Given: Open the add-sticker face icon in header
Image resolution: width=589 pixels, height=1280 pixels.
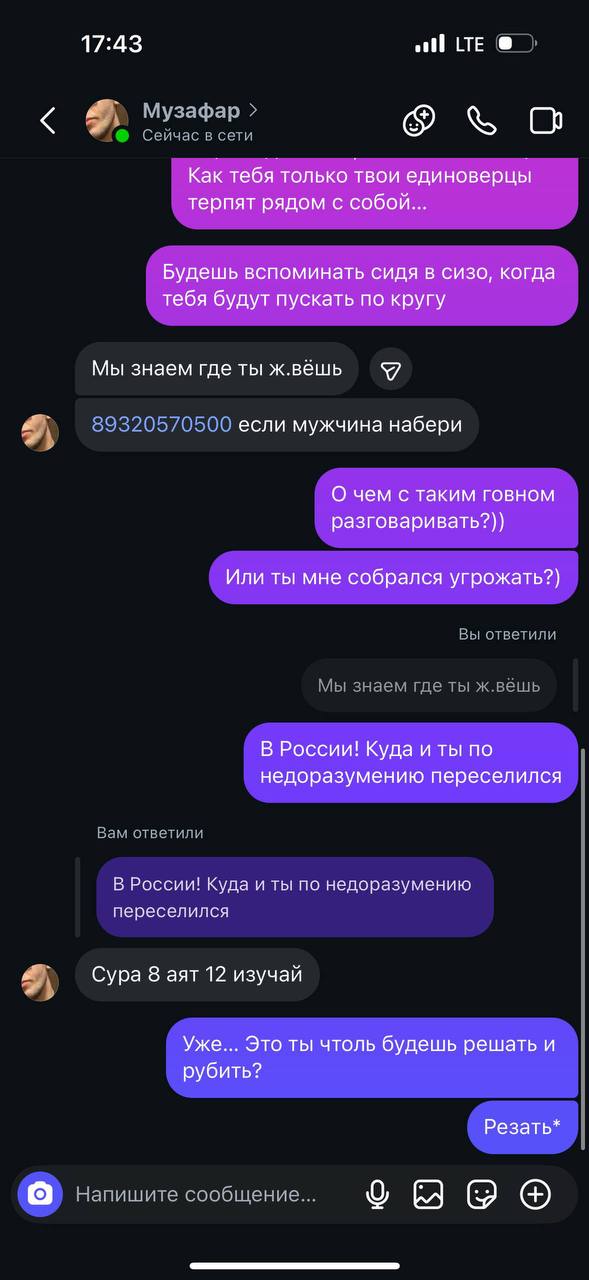Looking at the screenshot, I should pyautogui.click(x=419, y=121).
